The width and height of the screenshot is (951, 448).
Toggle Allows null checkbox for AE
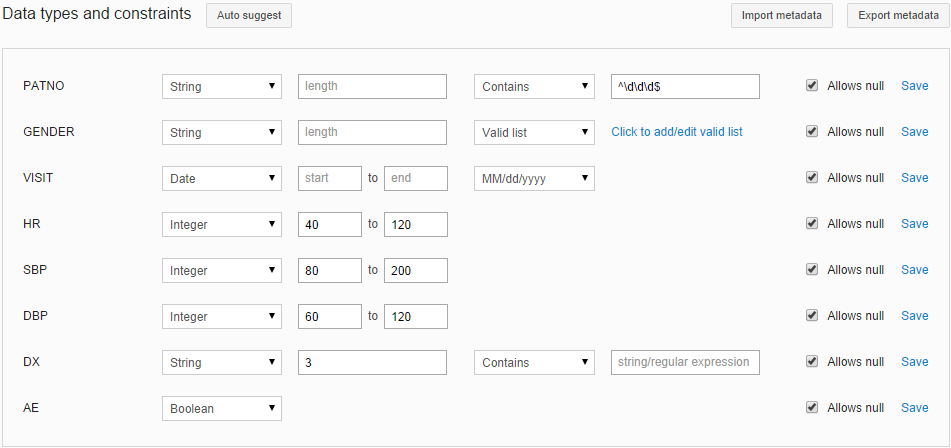coord(812,408)
